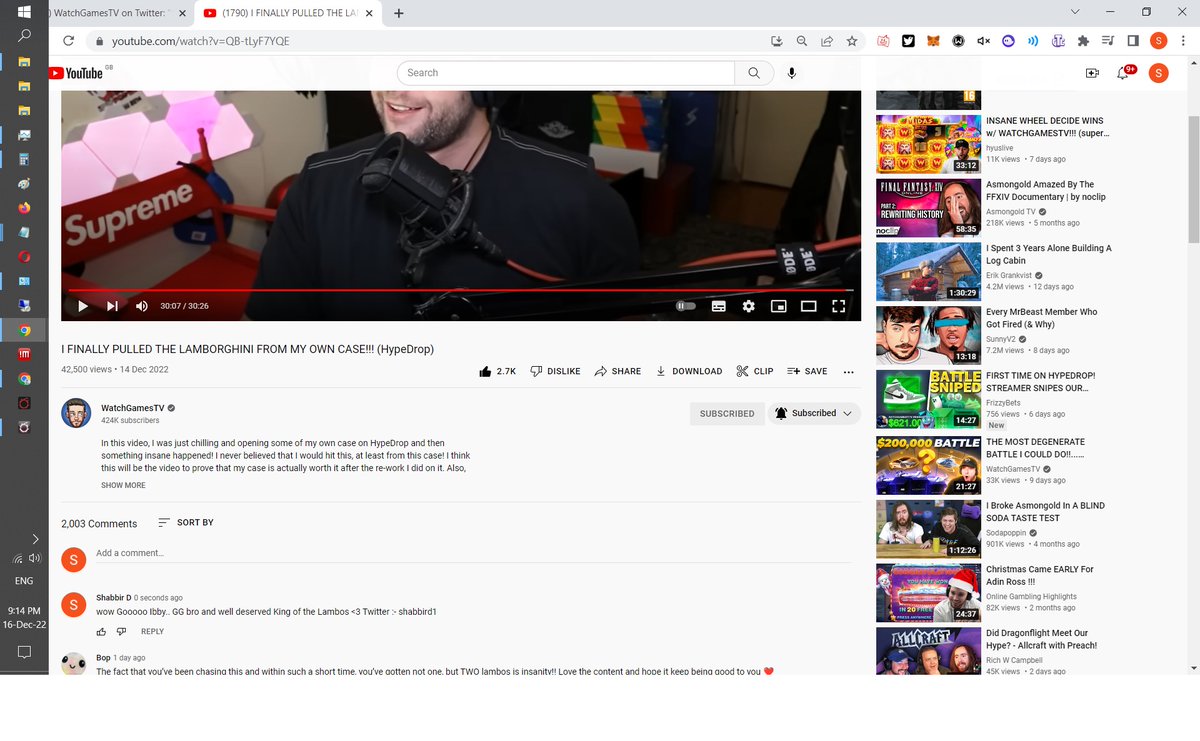Expand the description with Show More
Viewport: 1200px width, 741px height.
click(123, 485)
